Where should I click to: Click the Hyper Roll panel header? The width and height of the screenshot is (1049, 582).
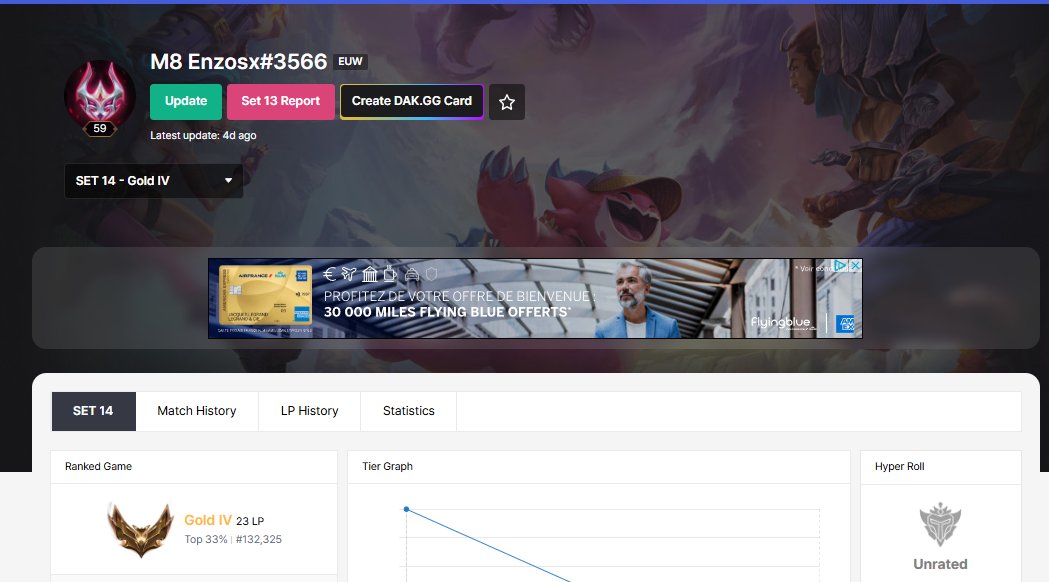pos(941,467)
